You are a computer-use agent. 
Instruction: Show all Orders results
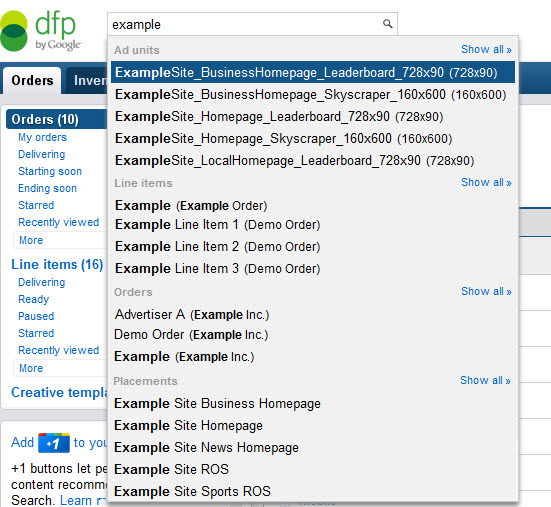[x=486, y=292]
